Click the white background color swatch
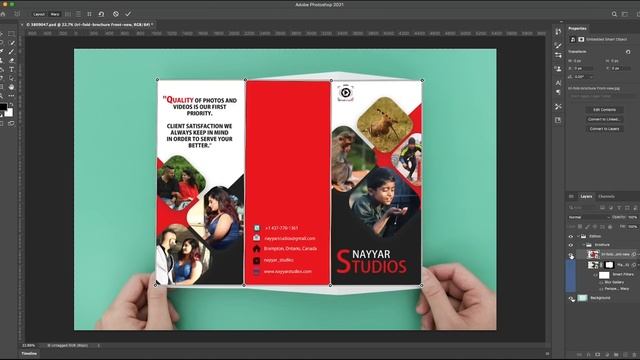 point(9,112)
